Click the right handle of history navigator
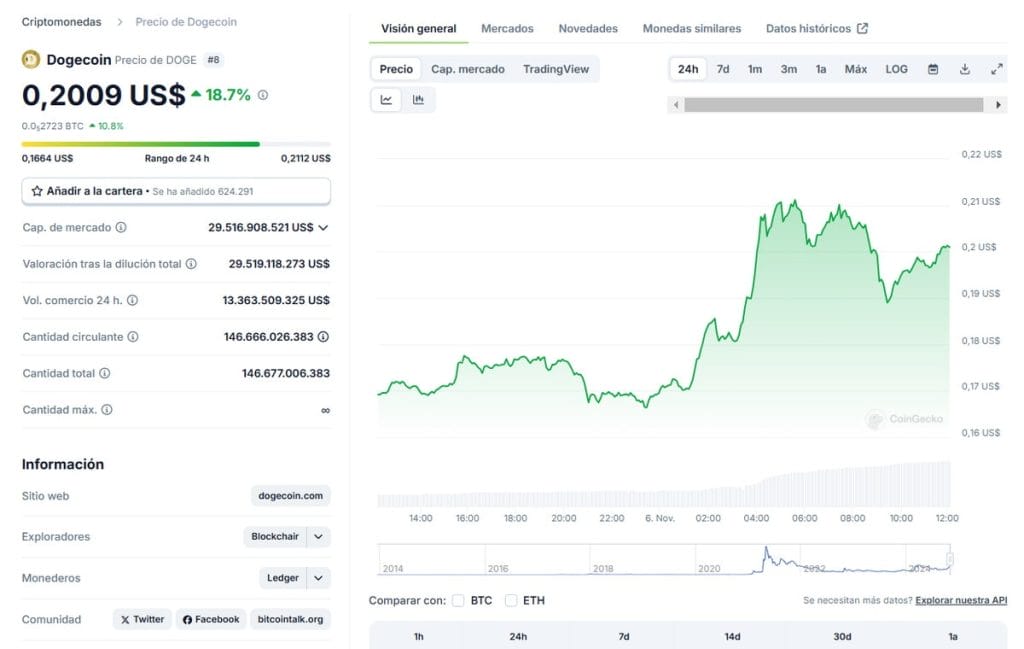The height and width of the screenshot is (649, 1024). [x=950, y=559]
